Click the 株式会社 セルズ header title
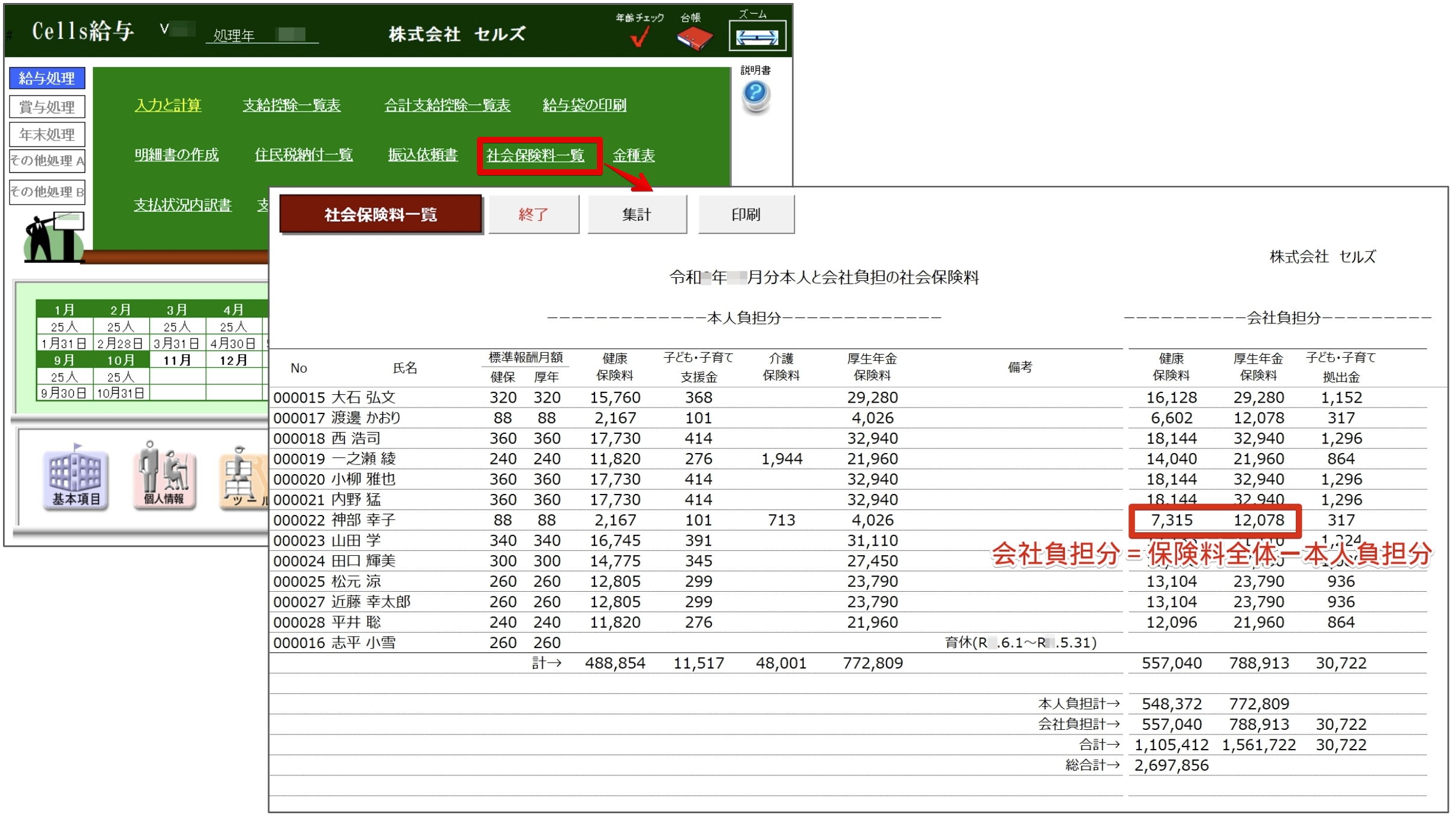Image resolution: width=1456 pixels, height=821 pixels. pyautogui.click(x=457, y=34)
